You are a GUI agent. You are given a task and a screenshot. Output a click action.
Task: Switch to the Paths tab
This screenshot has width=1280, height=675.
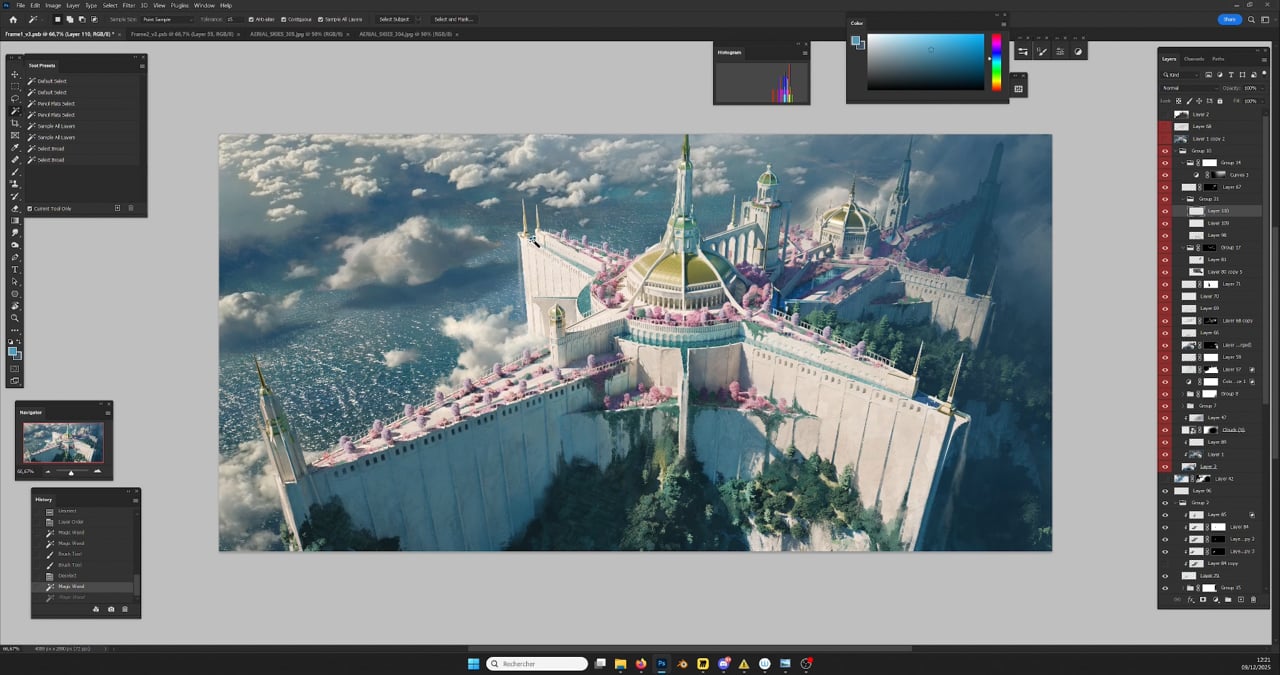point(1218,59)
